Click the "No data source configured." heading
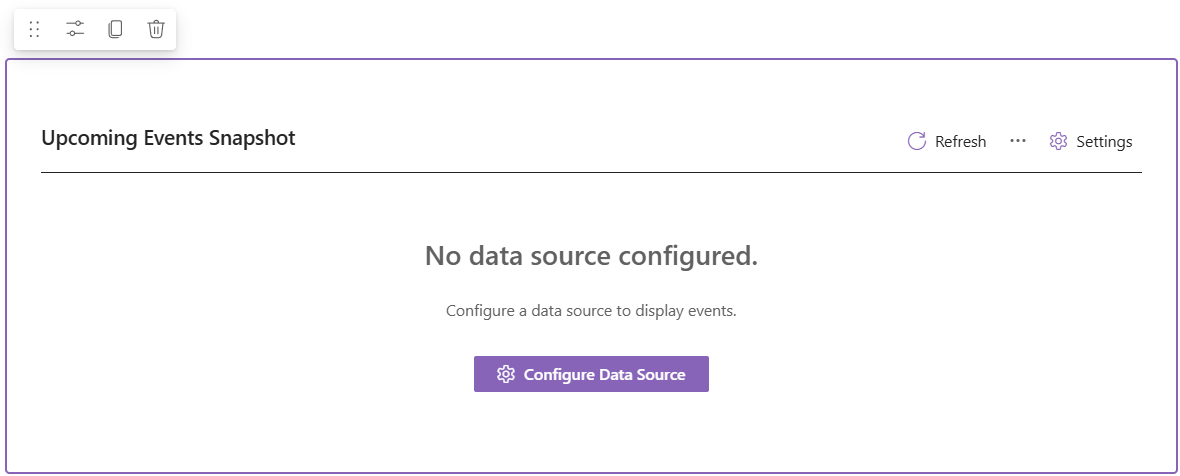The image size is (1180, 476). tap(591, 256)
